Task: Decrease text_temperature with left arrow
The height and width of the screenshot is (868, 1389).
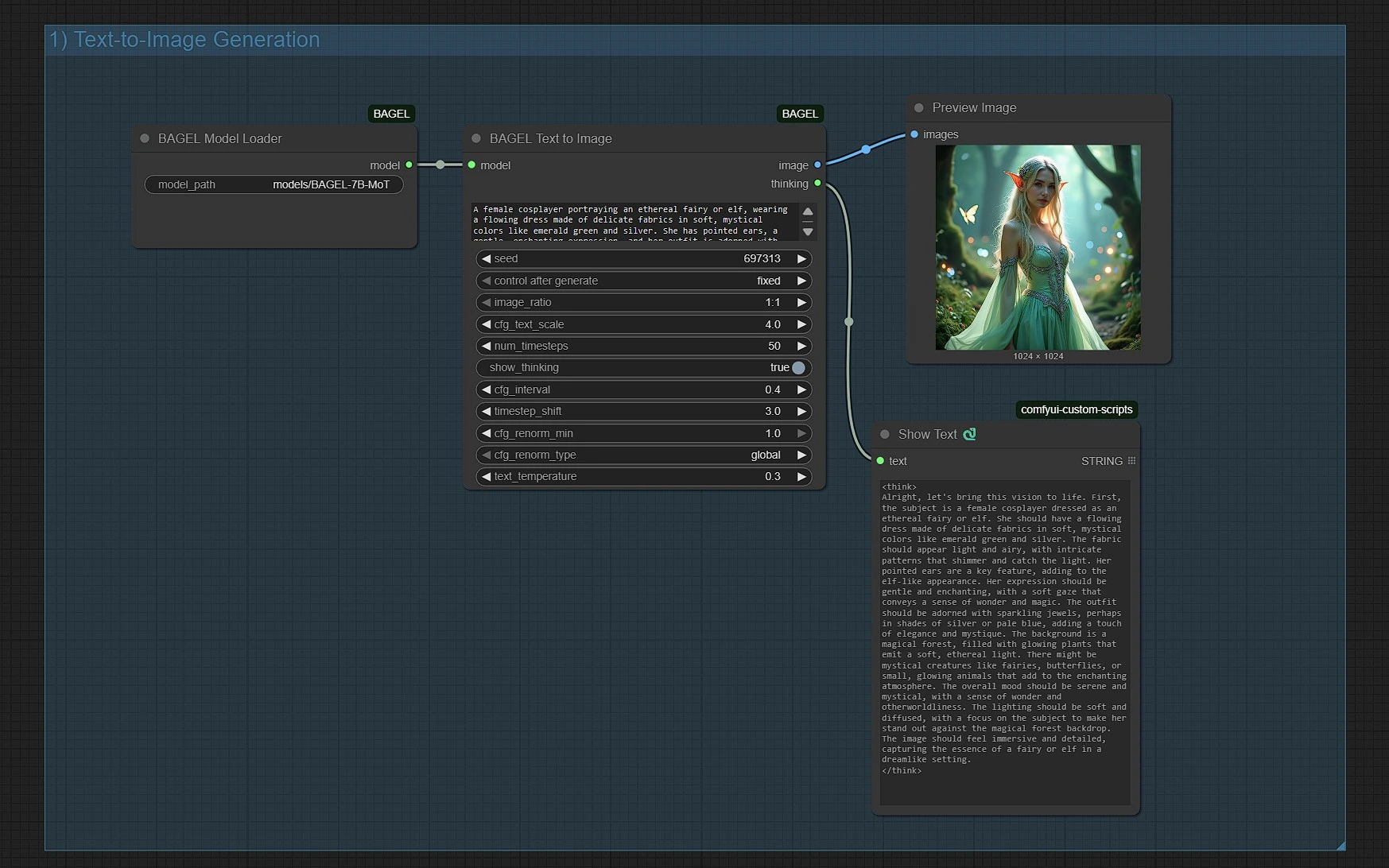Action: 486,476
